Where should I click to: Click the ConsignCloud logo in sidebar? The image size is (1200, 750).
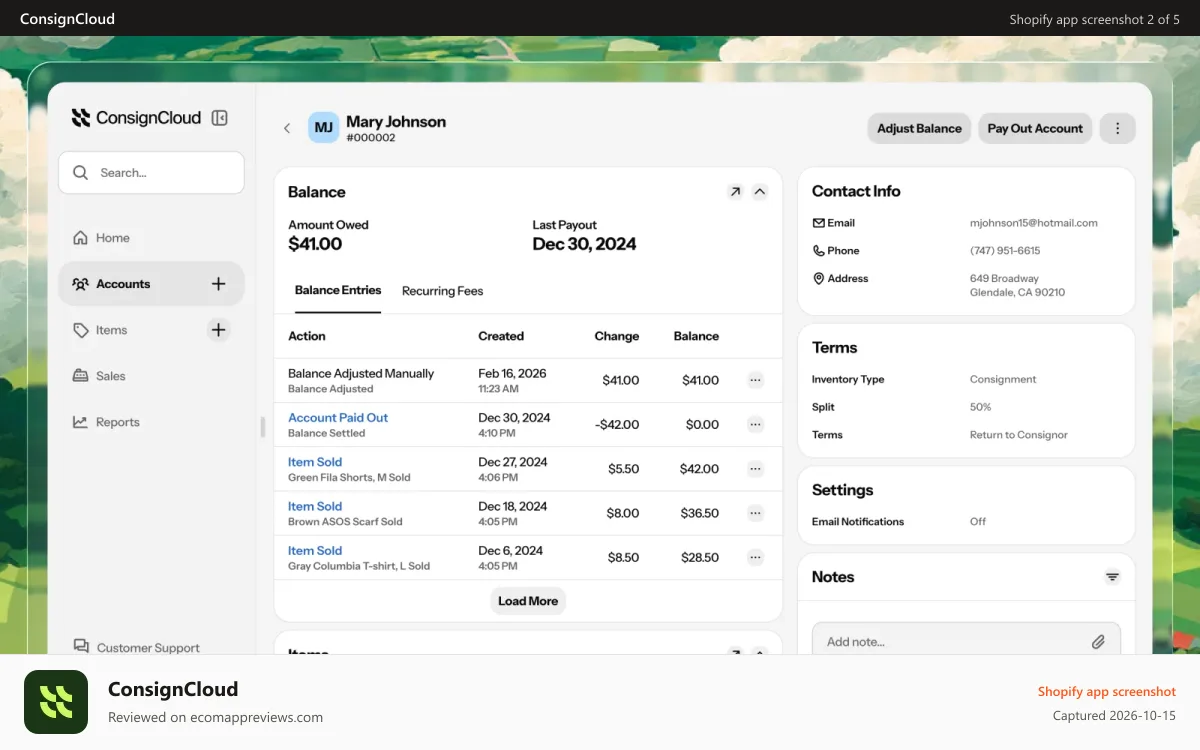pos(136,118)
